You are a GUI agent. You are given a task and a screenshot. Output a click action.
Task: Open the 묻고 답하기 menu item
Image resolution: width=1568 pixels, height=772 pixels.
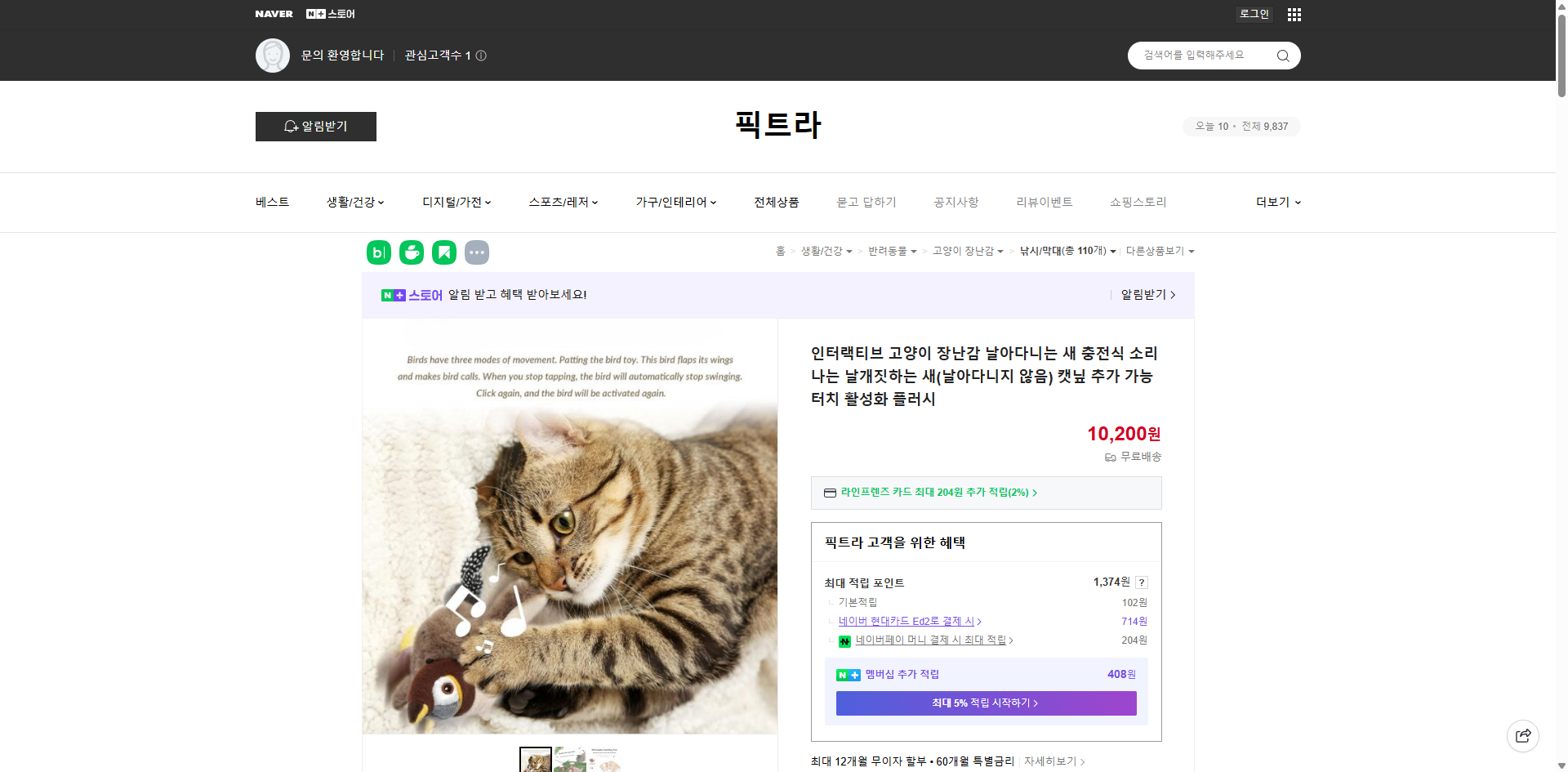click(866, 202)
